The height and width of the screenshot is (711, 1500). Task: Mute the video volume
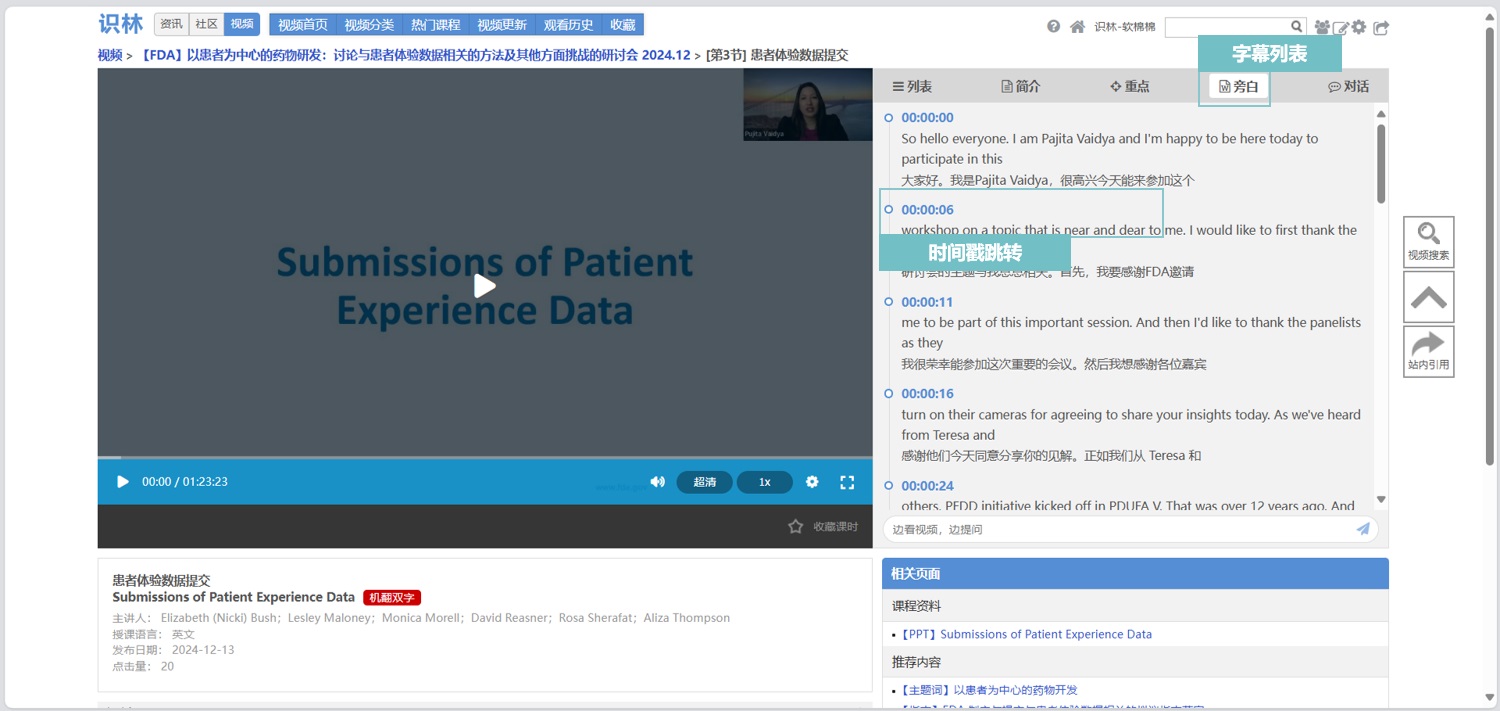point(657,482)
